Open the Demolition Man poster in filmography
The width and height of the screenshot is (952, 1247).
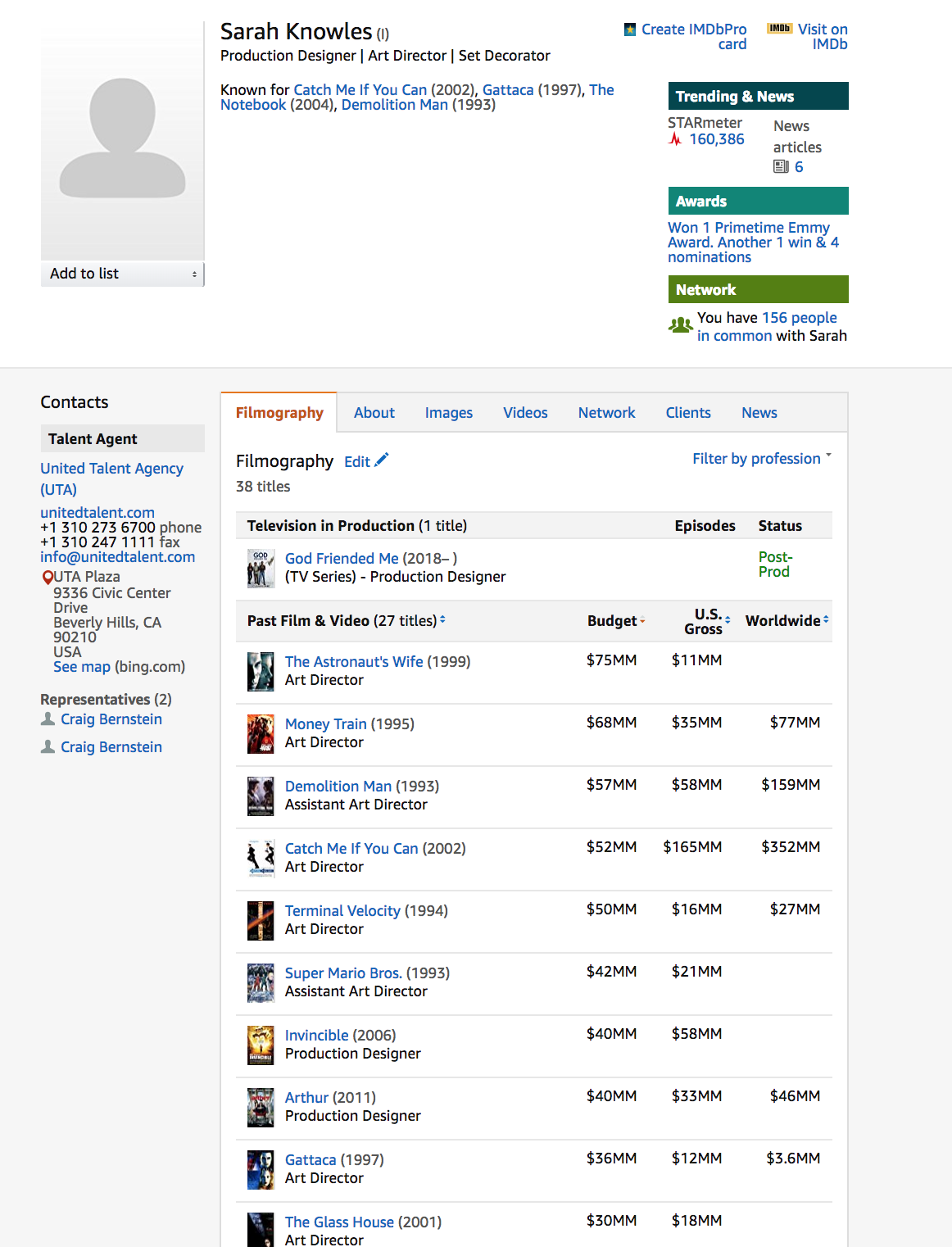[x=261, y=796]
